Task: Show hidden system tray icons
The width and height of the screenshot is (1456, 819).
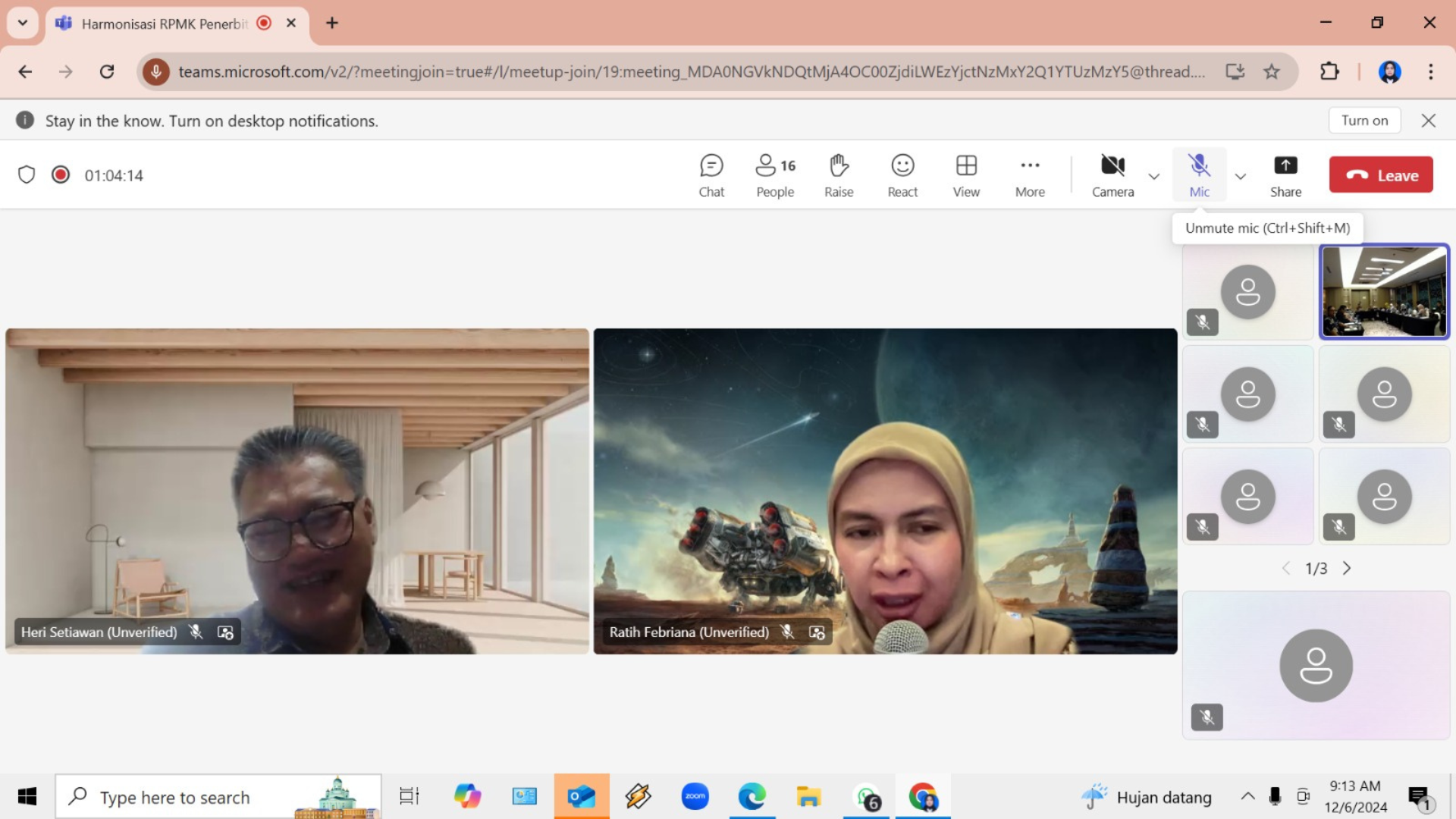Action: (1247, 796)
